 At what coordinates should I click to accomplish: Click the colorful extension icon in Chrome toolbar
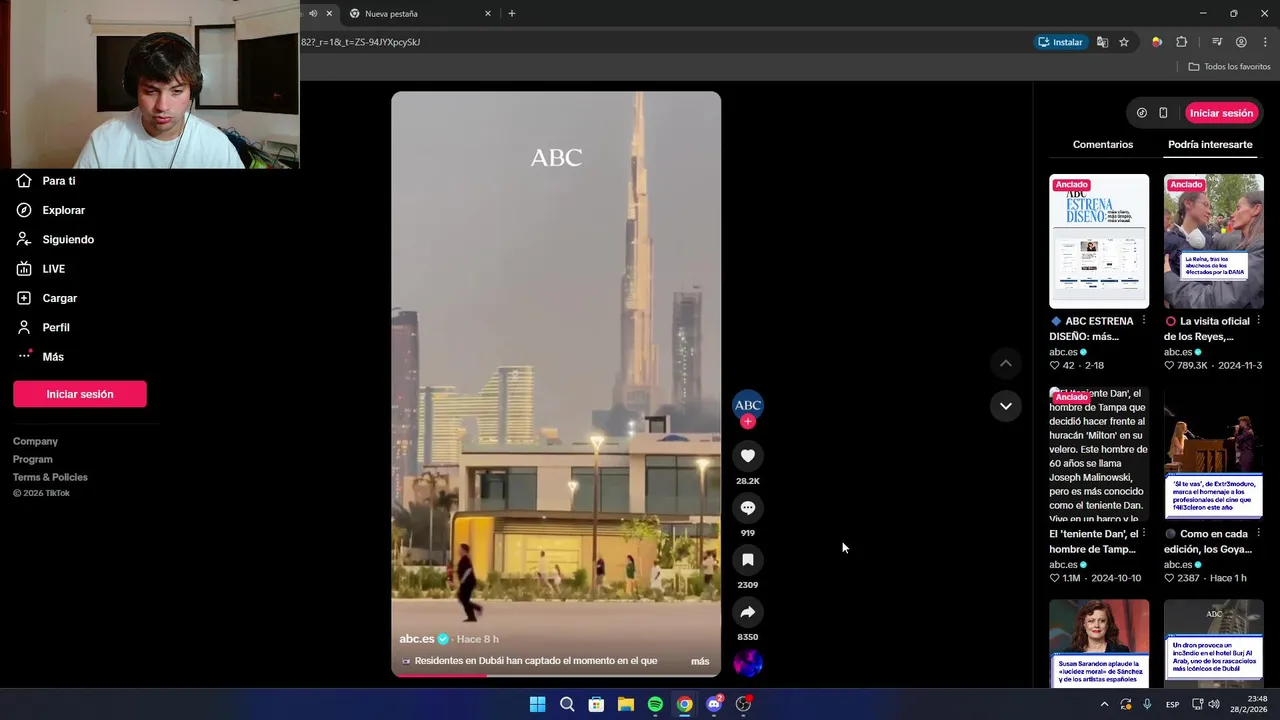pos(1157,42)
